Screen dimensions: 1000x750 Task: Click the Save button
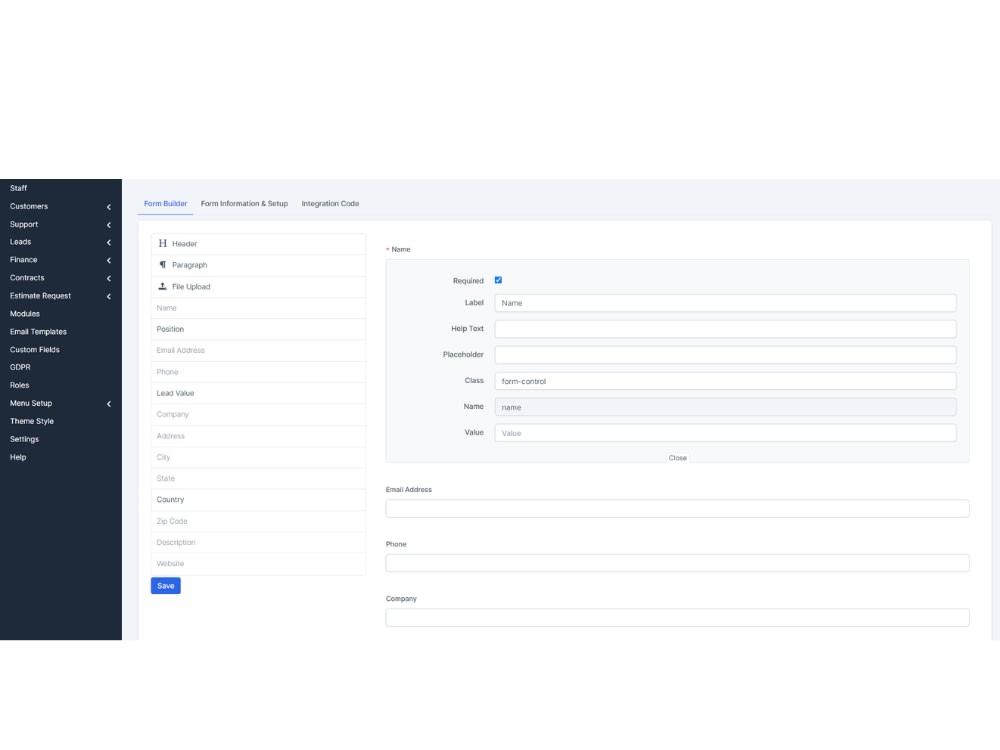[165, 585]
